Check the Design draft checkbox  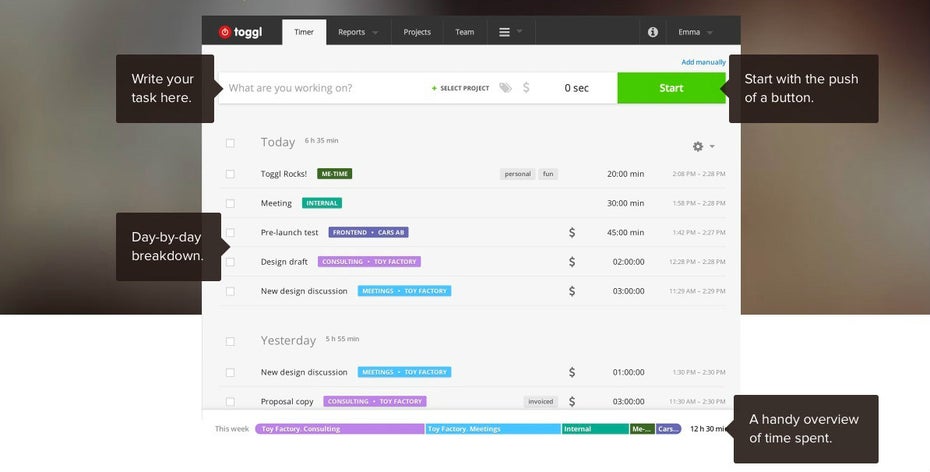point(230,261)
